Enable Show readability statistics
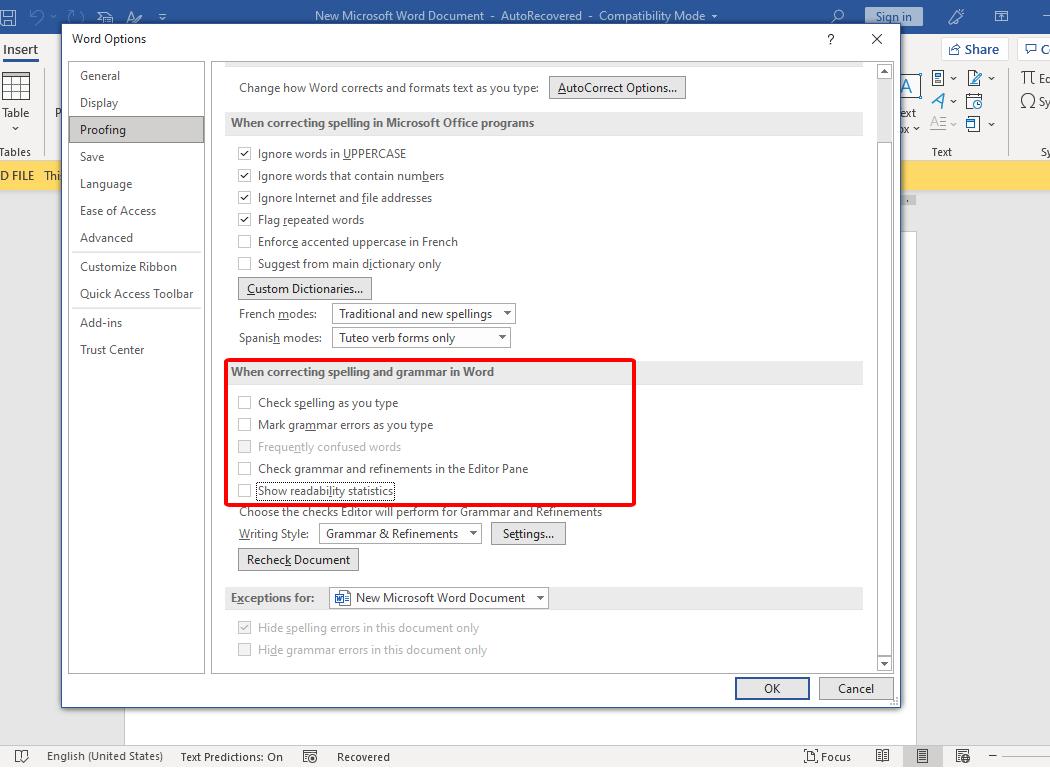1050x768 pixels. pyautogui.click(x=245, y=491)
